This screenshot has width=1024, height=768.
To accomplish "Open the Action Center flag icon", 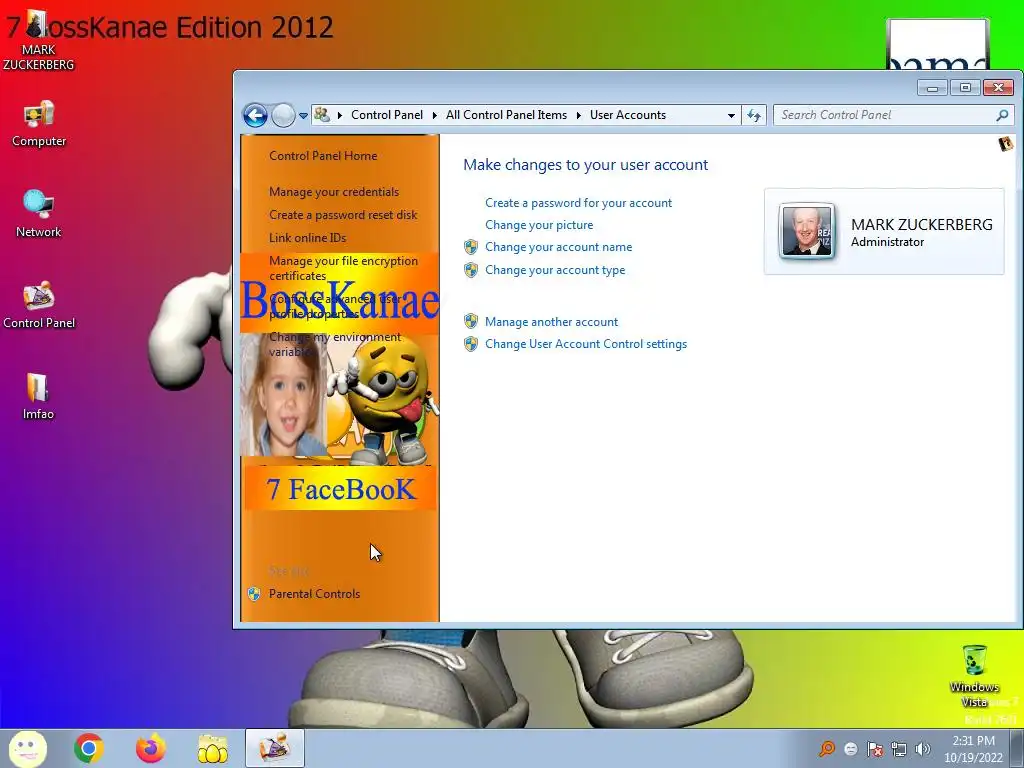I will click(875, 749).
